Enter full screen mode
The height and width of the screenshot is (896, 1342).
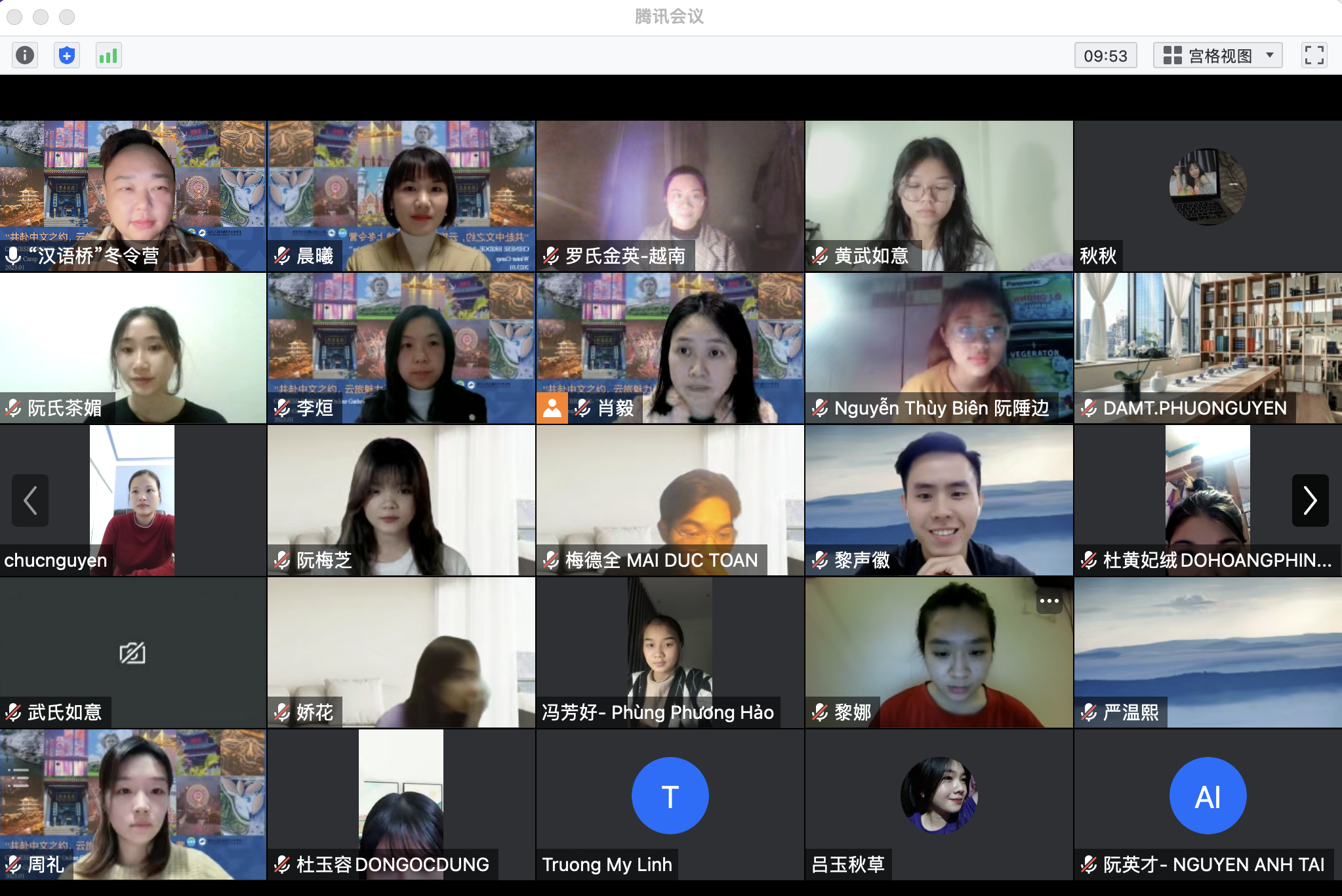tap(1314, 55)
